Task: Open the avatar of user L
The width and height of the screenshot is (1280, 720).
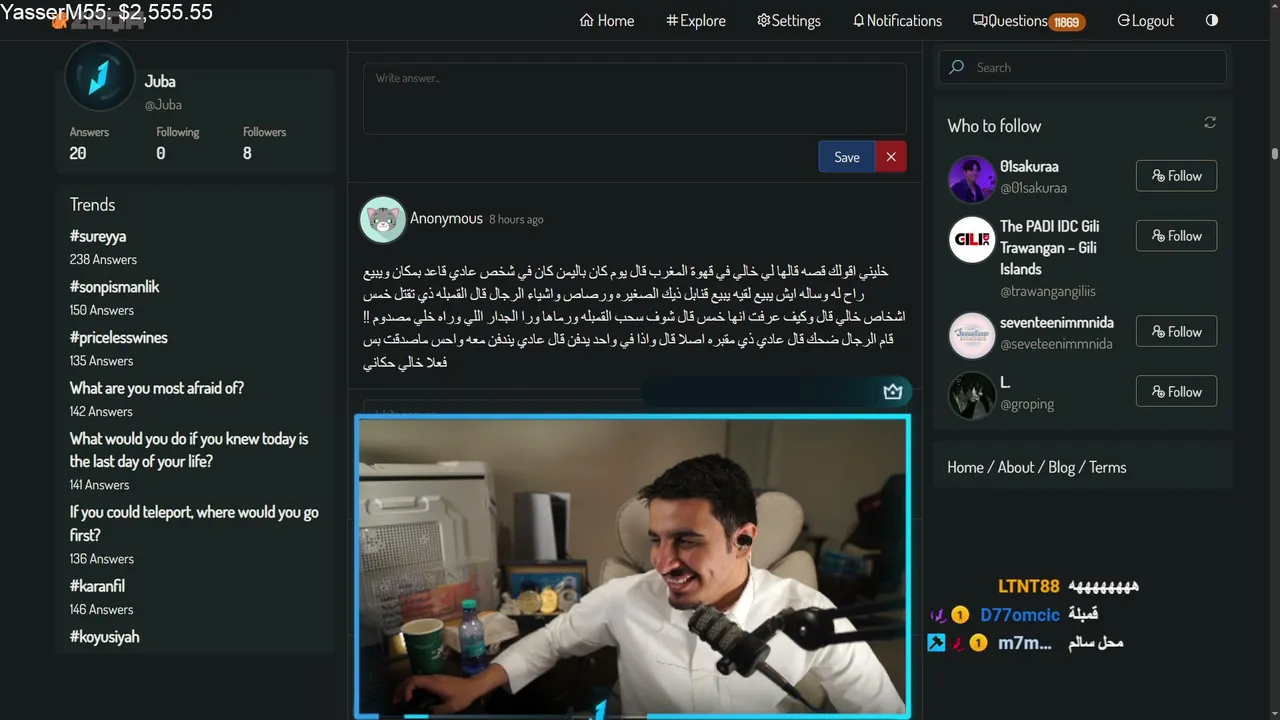Action: click(972, 395)
